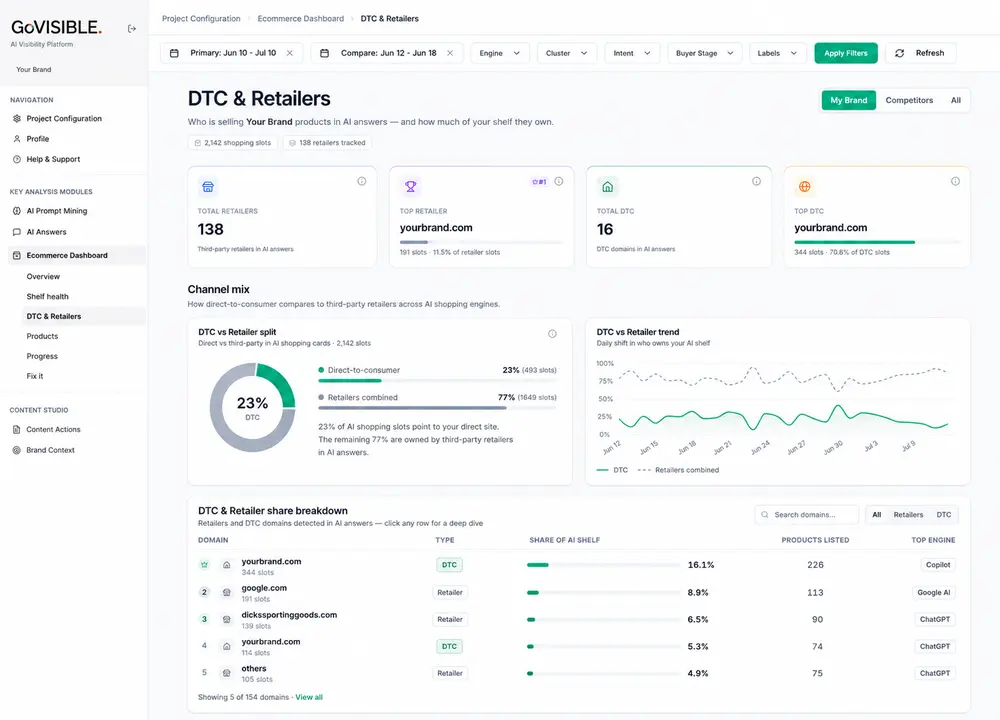Open the Labels filter dropdown

click(x=777, y=53)
